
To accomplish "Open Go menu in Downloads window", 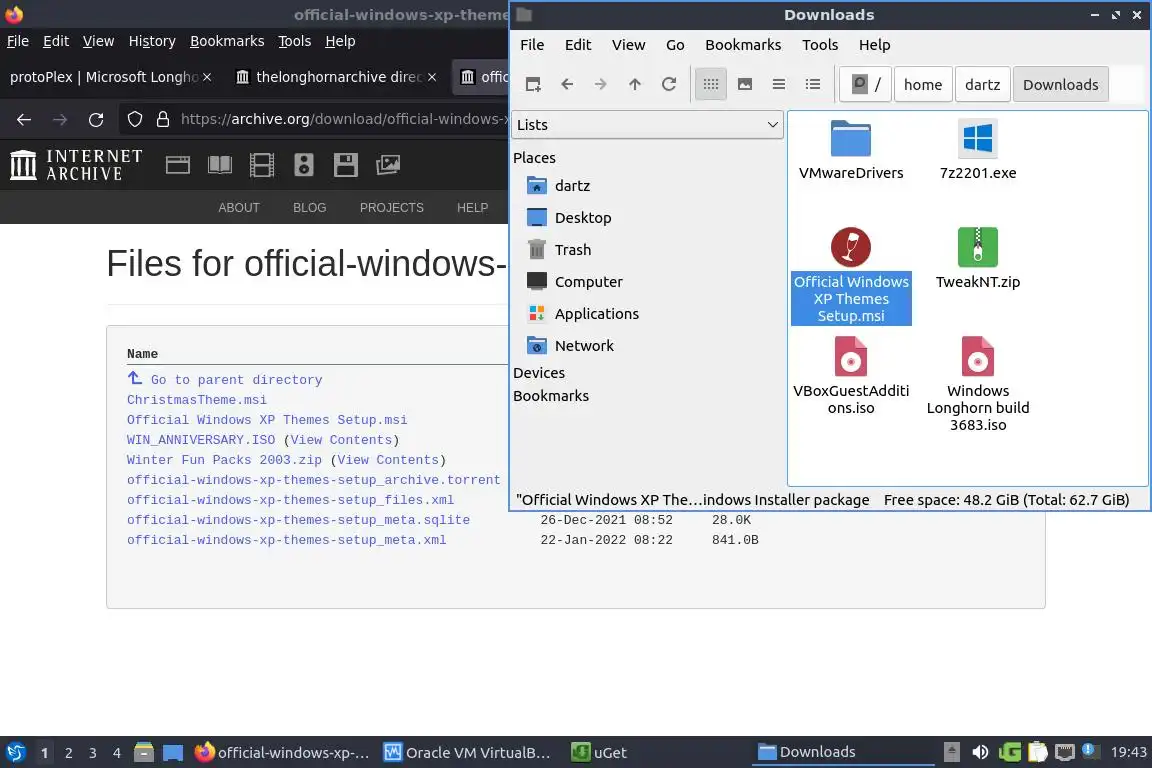I will click(674, 45).
